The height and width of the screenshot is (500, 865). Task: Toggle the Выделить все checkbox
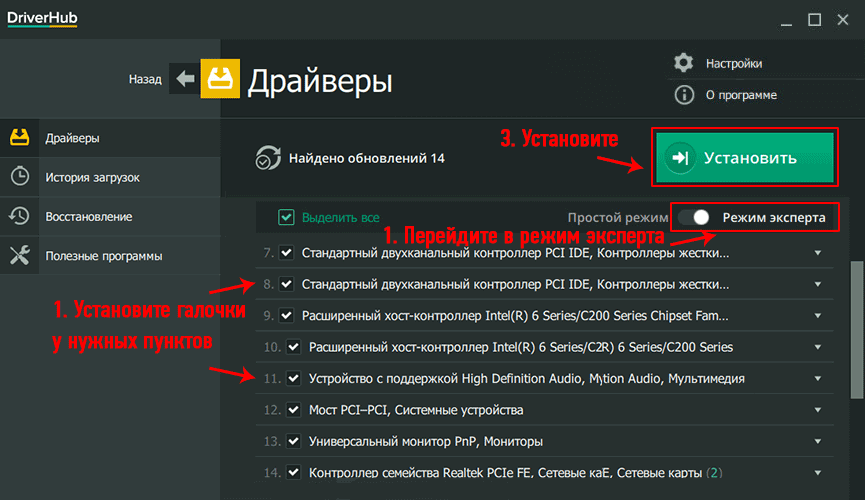coord(287,217)
